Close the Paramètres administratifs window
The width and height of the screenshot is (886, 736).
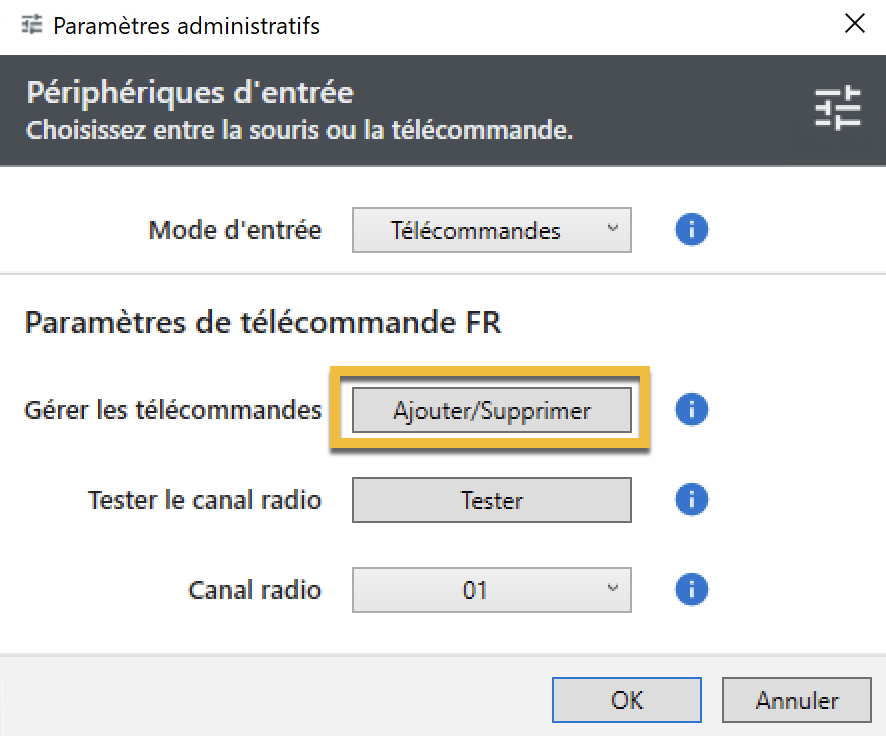tap(854, 24)
